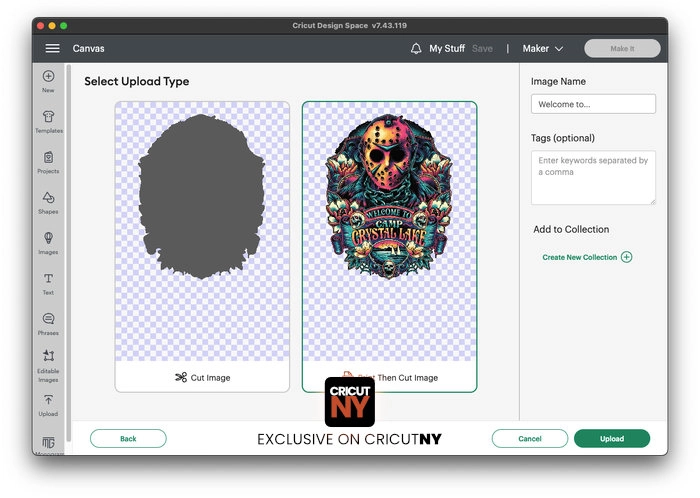The width and height of the screenshot is (700, 498).
Task: Open the hamburger main menu
Action: pos(52,48)
